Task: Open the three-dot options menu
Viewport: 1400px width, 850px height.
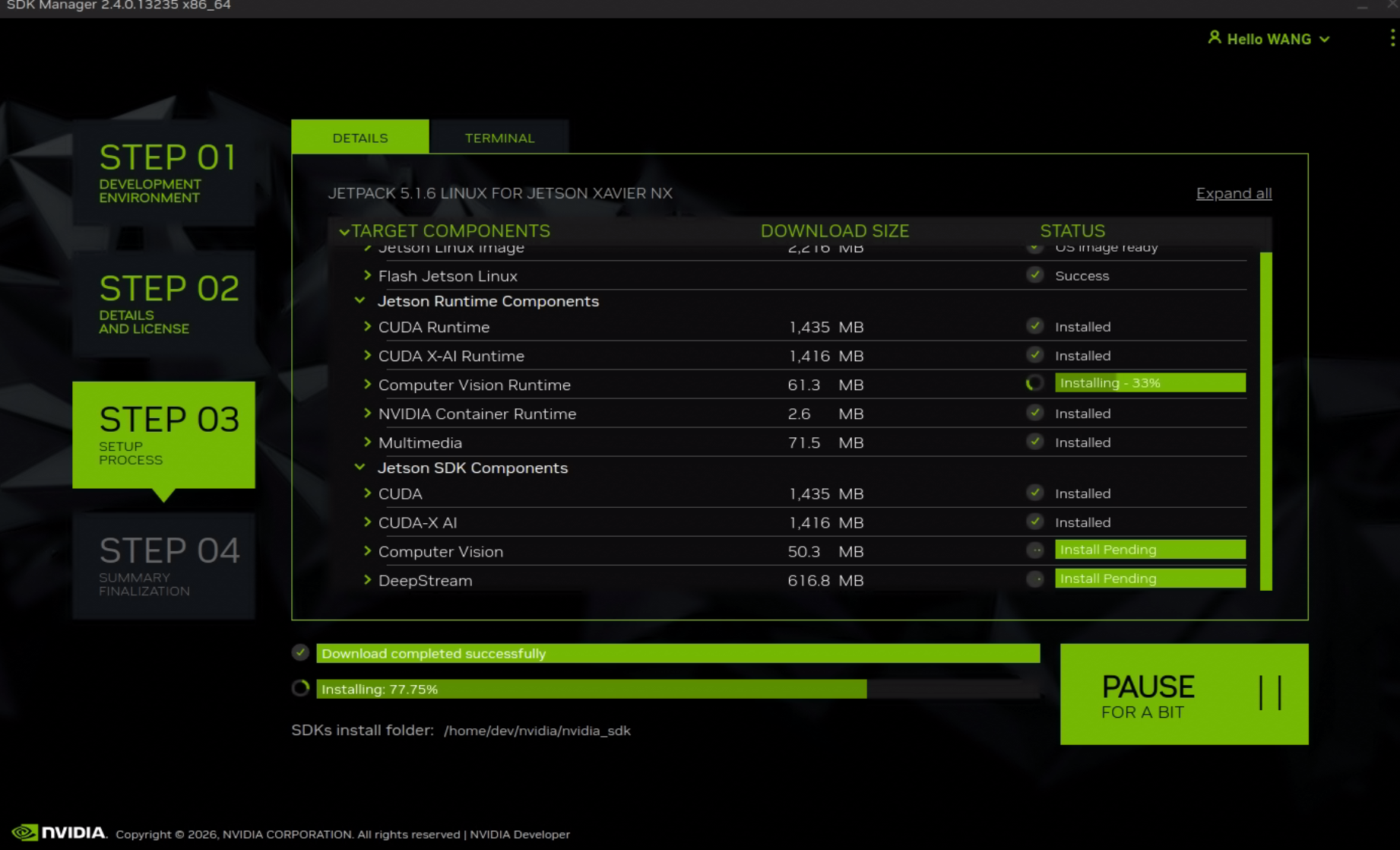Action: click(1392, 38)
